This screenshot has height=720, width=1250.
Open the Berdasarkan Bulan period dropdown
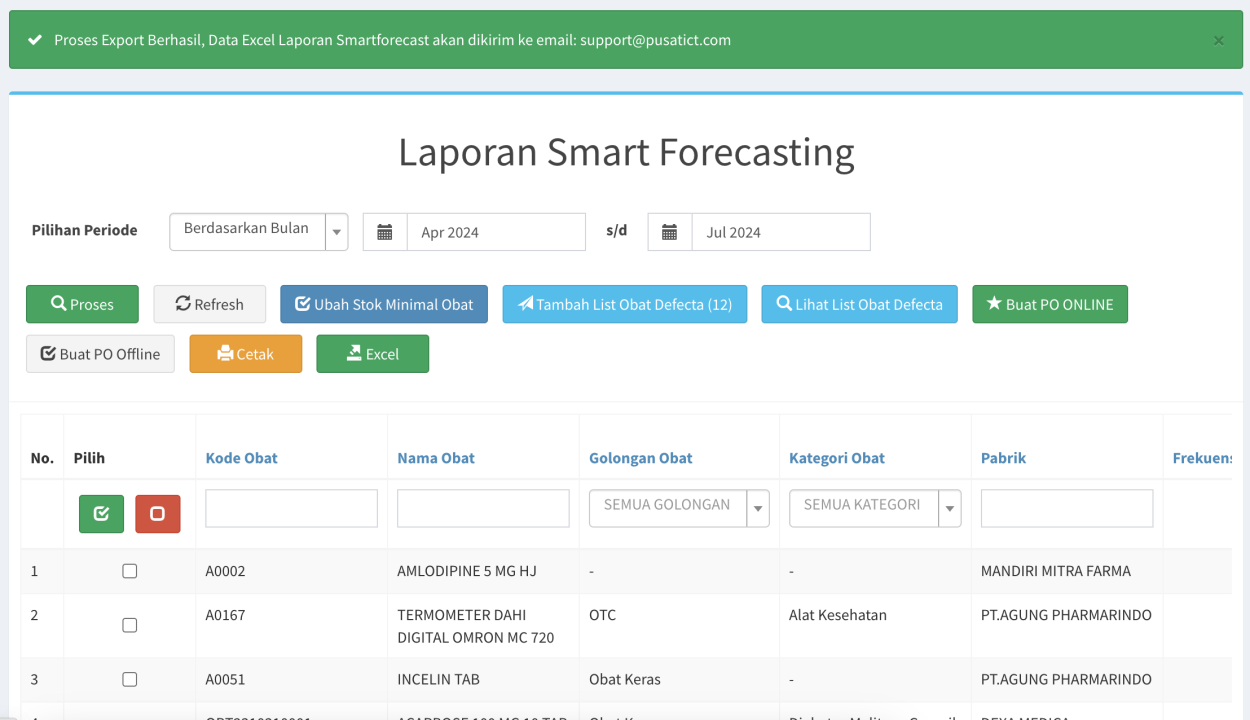(x=258, y=231)
